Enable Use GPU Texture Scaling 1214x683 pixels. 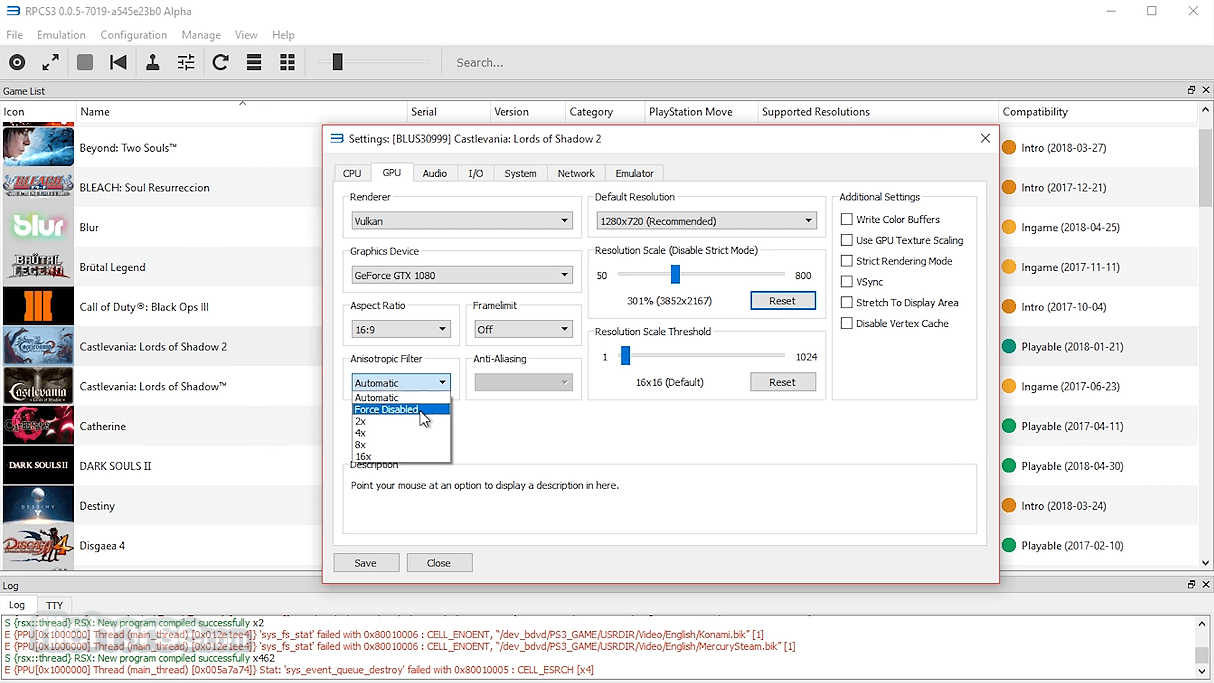pos(847,240)
